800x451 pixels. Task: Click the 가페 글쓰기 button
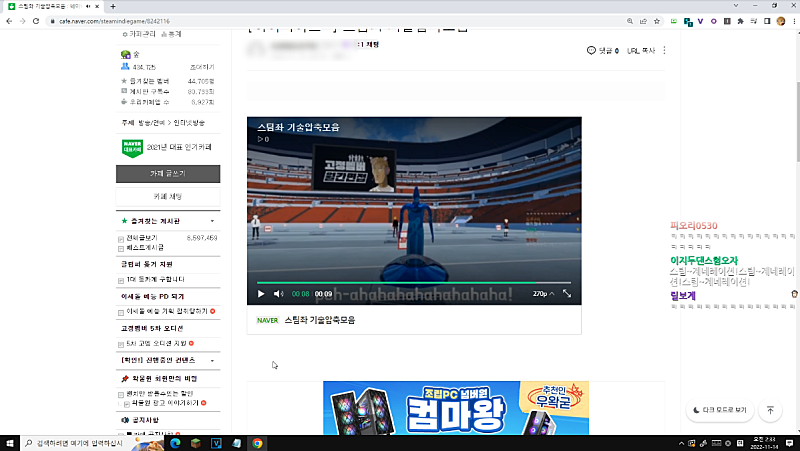(169, 173)
